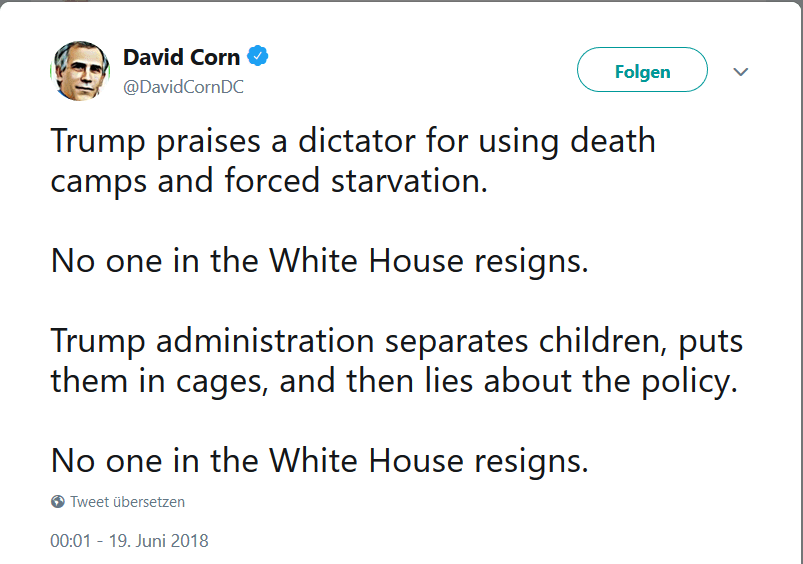Click the line starting 'Trump praises a dictator'

click(353, 140)
